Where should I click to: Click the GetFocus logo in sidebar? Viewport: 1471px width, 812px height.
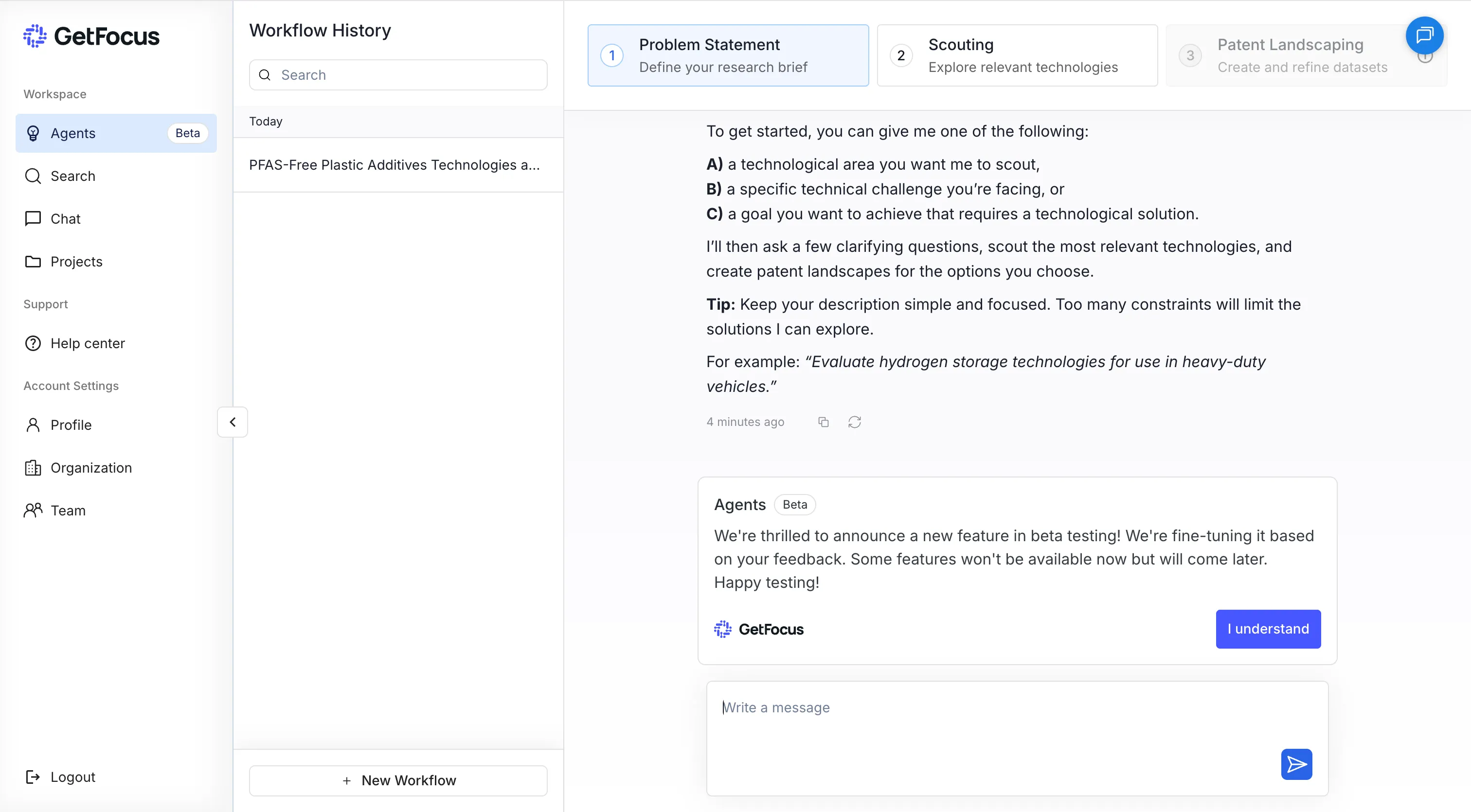click(x=91, y=36)
